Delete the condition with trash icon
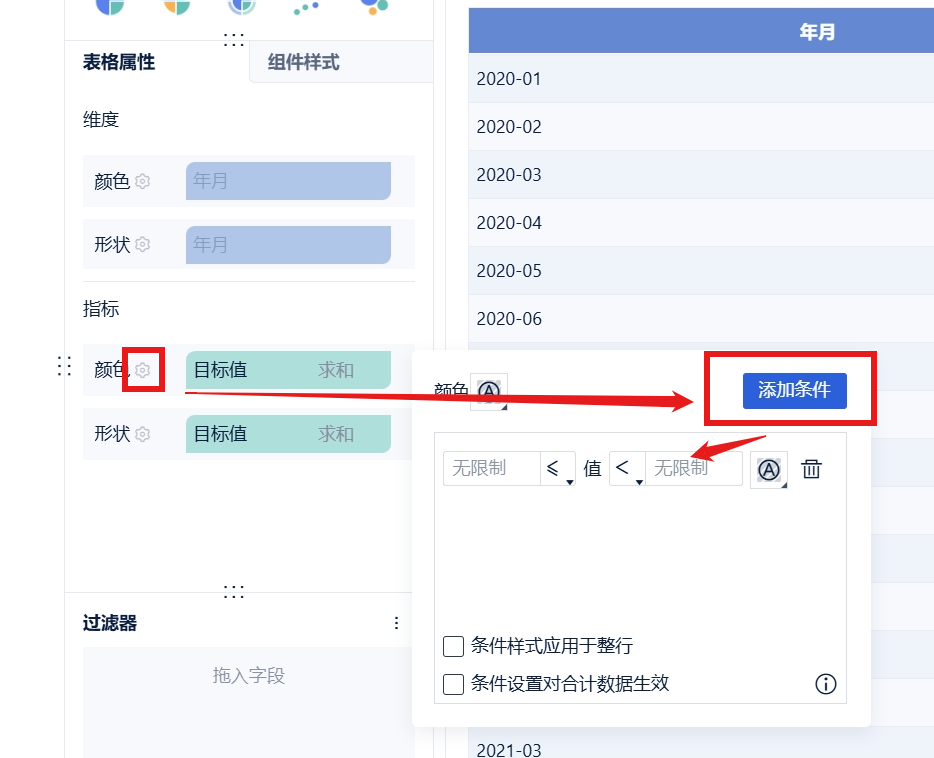The image size is (934, 758). (811, 469)
